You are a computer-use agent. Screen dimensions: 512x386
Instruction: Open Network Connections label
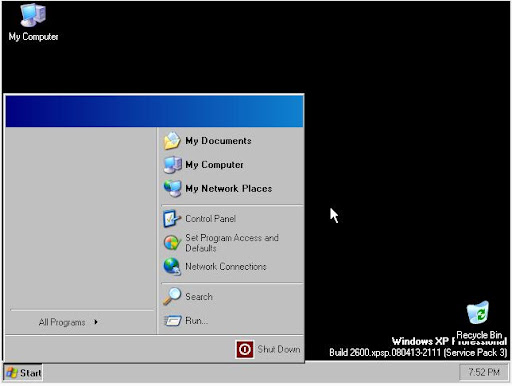click(226, 267)
